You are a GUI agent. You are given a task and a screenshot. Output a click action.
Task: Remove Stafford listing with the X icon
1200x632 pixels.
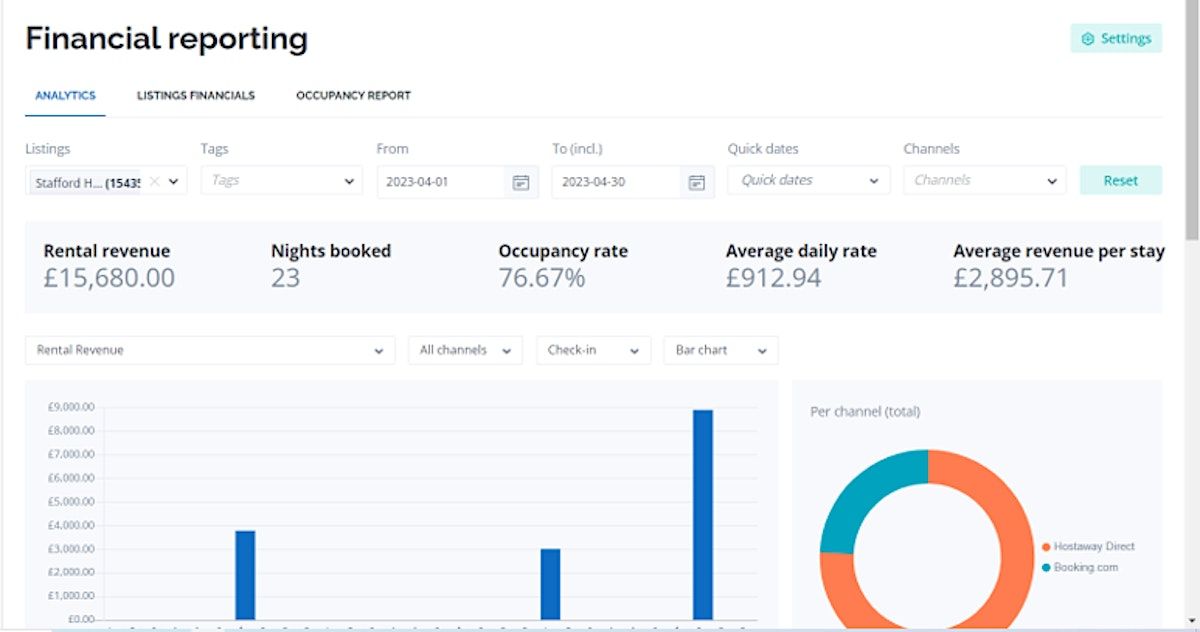pyautogui.click(x=154, y=182)
